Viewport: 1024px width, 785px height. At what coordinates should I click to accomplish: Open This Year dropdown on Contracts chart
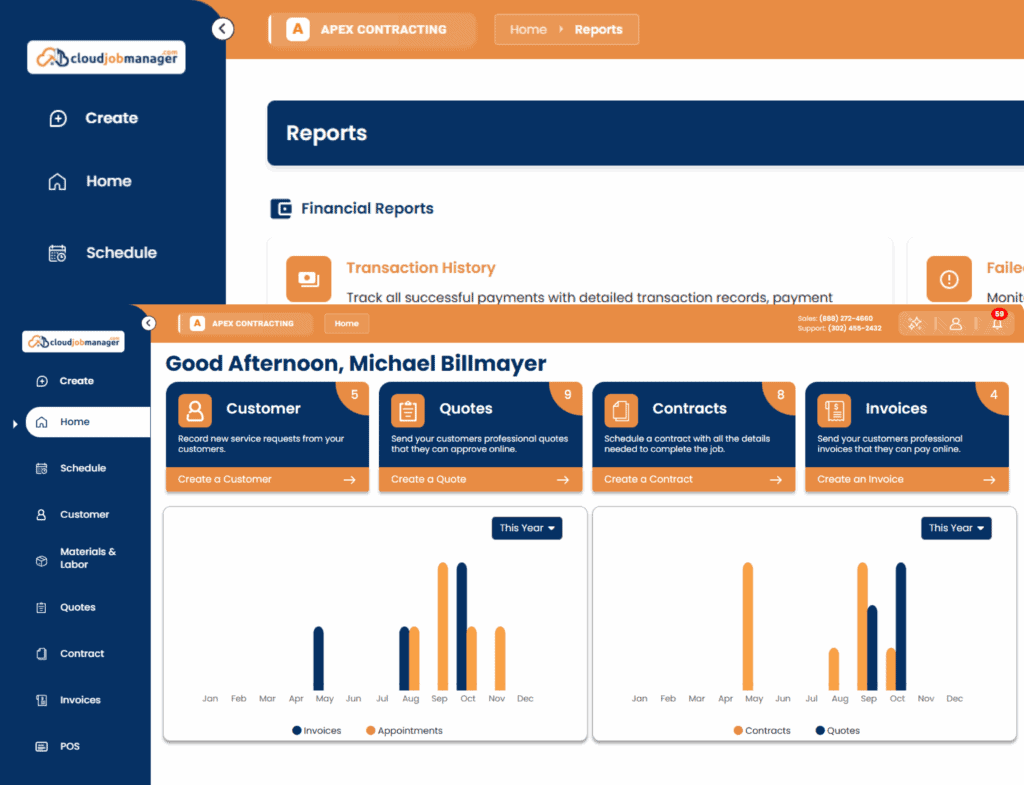(955, 528)
